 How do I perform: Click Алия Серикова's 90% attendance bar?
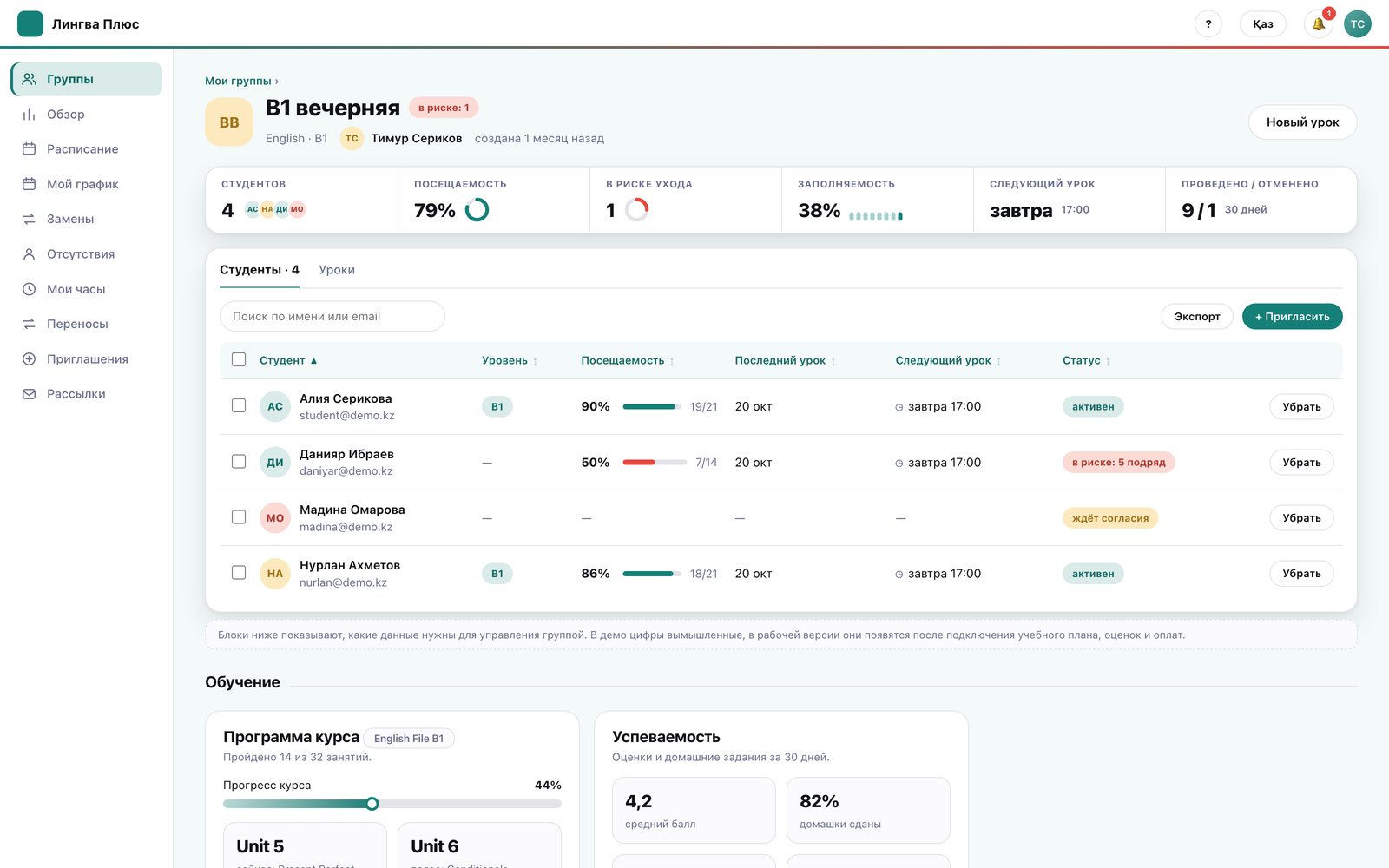[x=650, y=406]
